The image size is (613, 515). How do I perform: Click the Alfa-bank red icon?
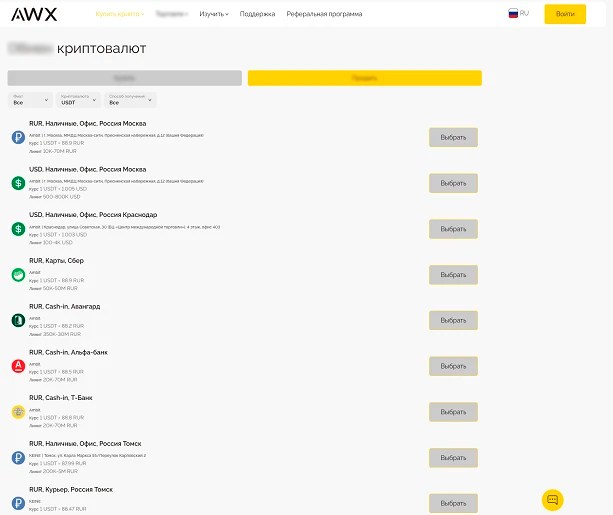[x=18, y=366]
